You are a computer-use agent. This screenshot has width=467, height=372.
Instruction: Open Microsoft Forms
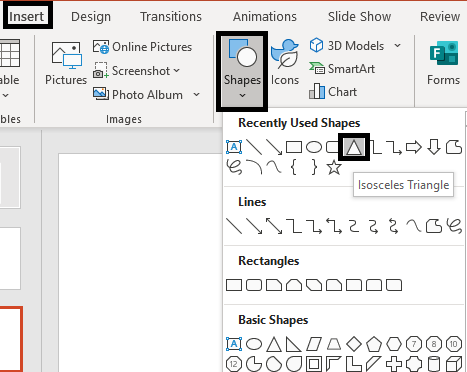click(443, 63)
